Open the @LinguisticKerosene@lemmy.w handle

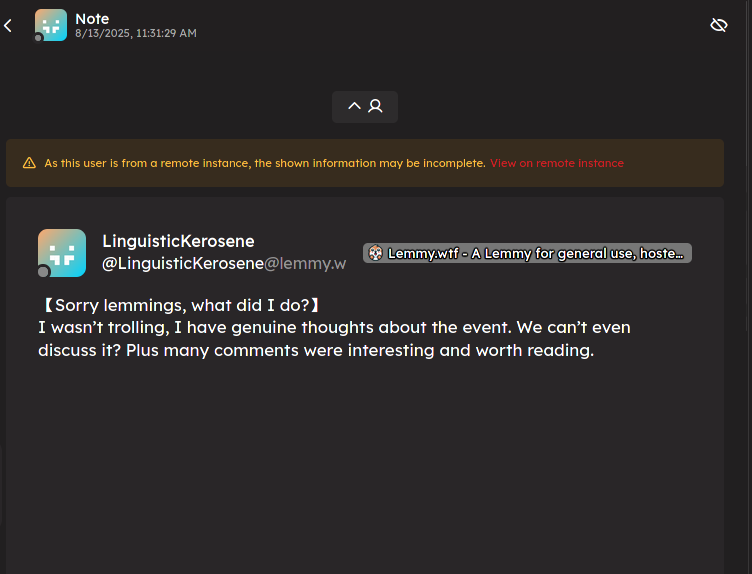[x=224, y=263]
